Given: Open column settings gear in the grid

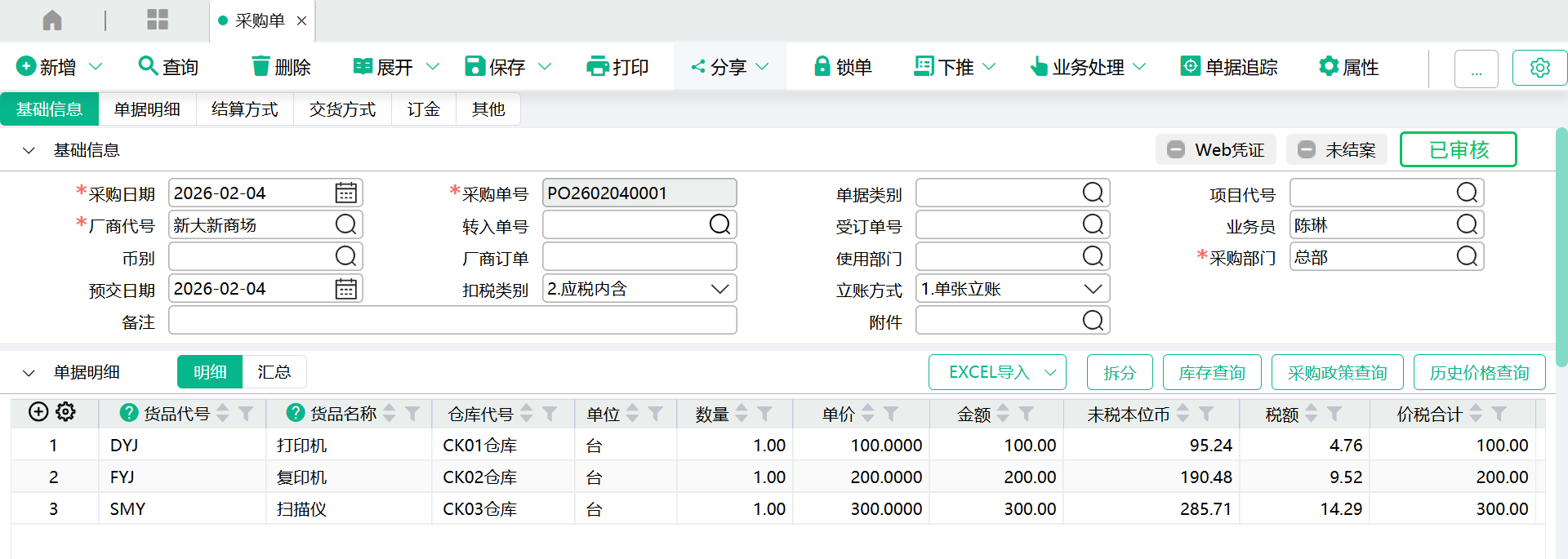Looking at the screenshot, I should point(66,412).
